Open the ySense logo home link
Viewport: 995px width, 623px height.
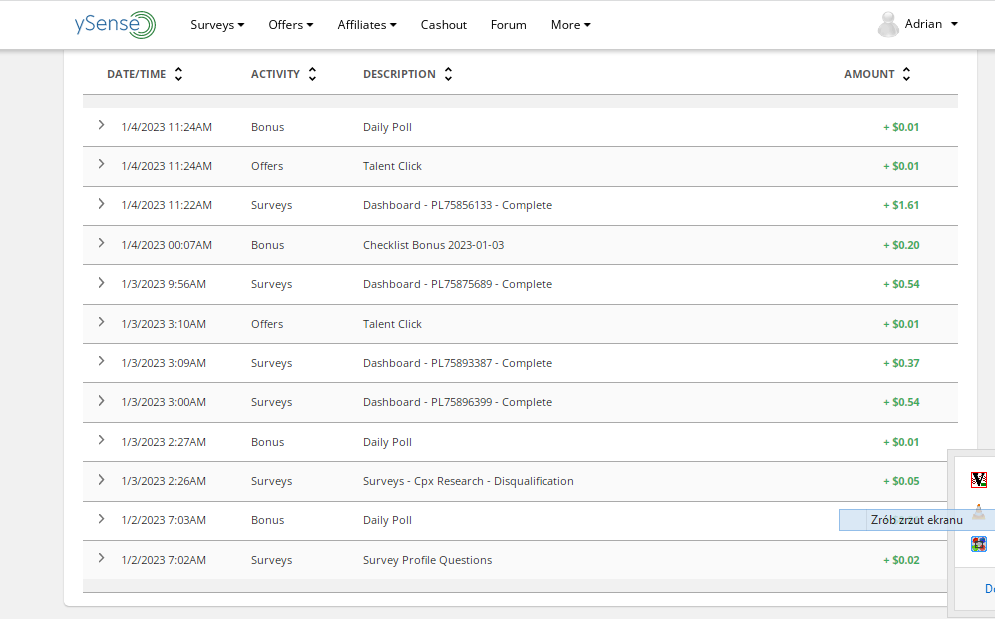point(115,25)
